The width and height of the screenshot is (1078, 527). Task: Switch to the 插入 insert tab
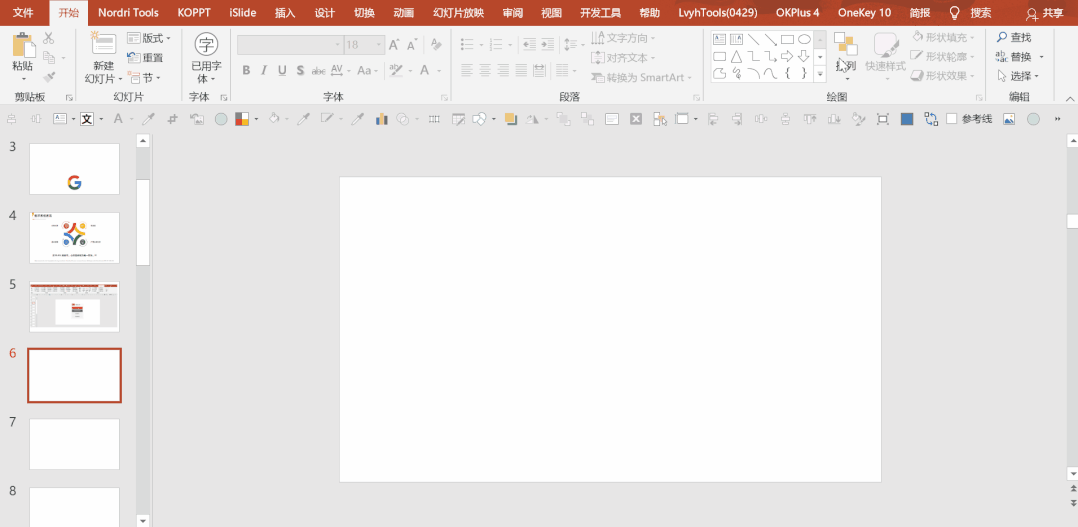[x=285, y=12]
